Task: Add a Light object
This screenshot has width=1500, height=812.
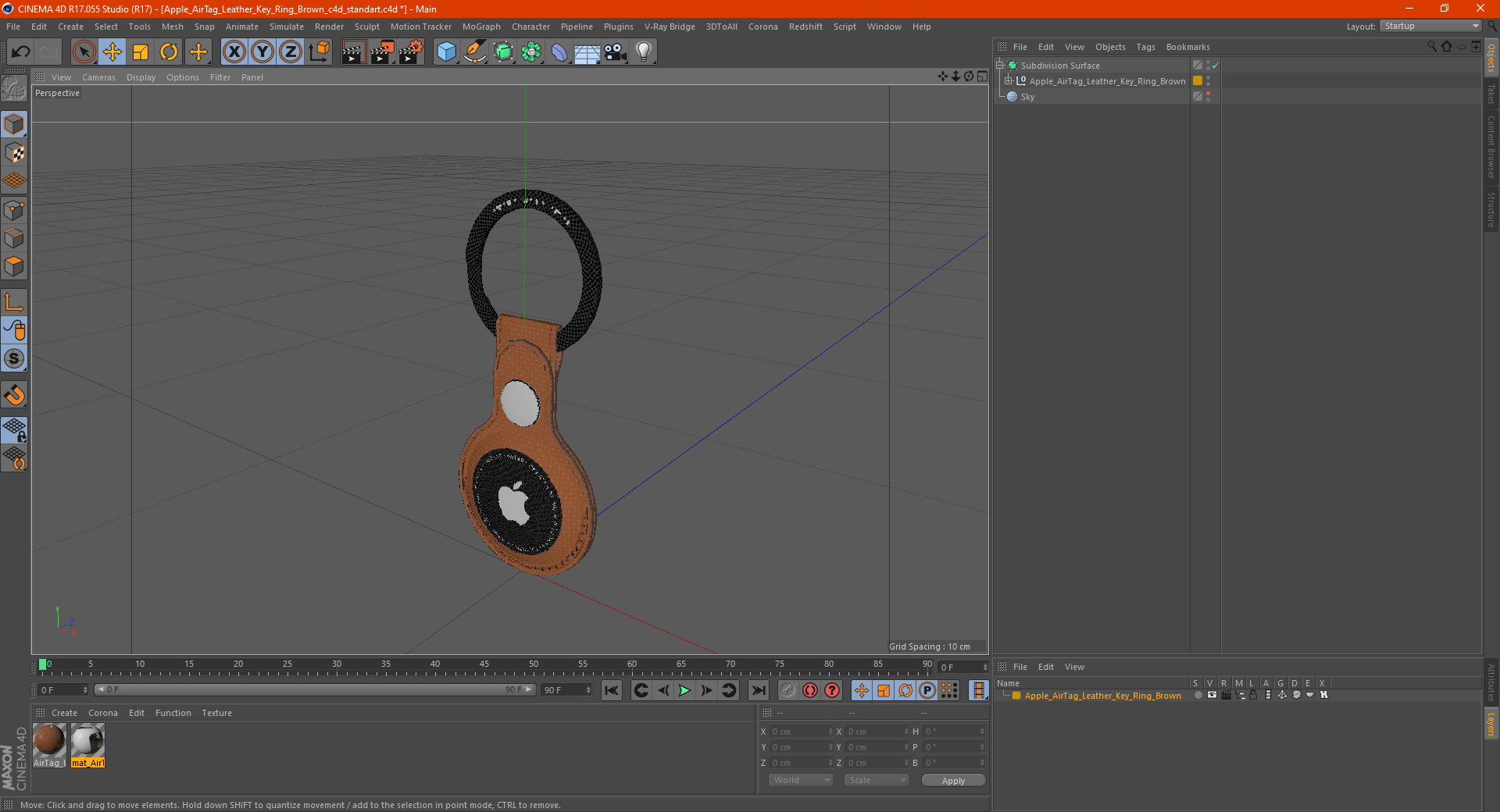Action: click(644, 52)
